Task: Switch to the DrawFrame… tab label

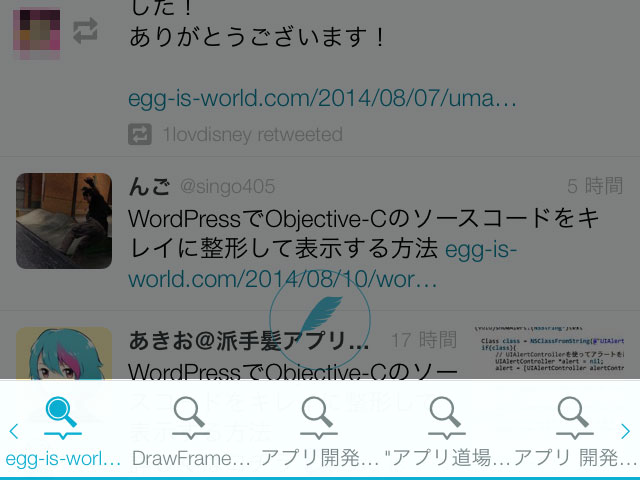Action: point(191,458)
